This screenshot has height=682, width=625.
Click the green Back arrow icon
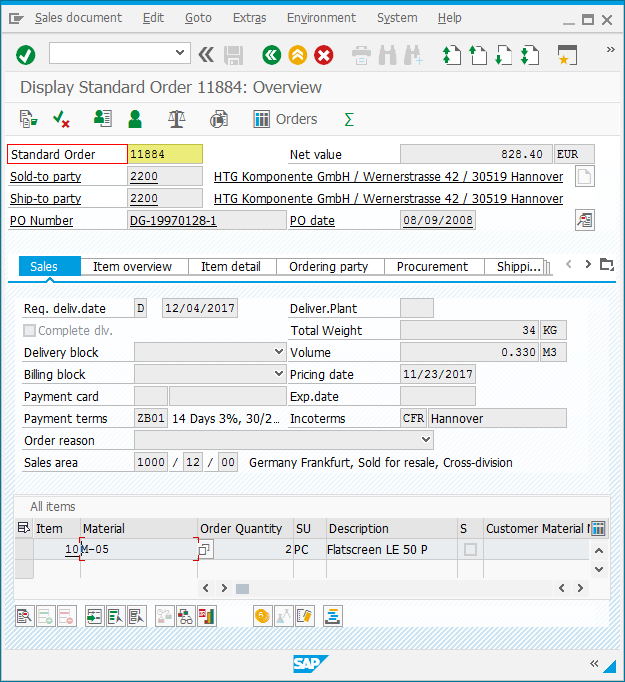click(x=271, y=54)
